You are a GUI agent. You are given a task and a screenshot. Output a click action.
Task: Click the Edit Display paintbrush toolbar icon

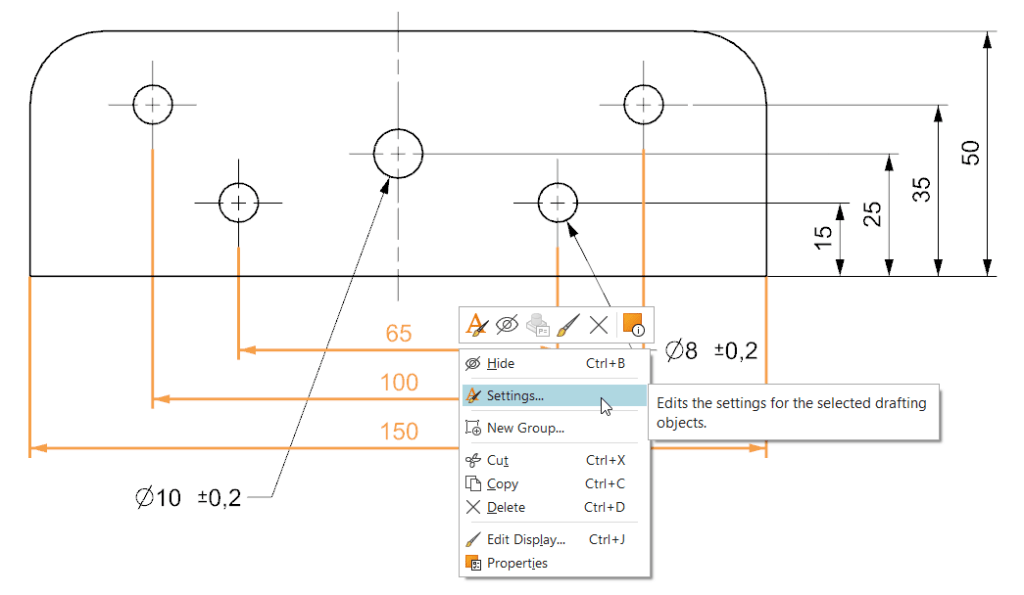pyautogui.click(x=568, y=325)
